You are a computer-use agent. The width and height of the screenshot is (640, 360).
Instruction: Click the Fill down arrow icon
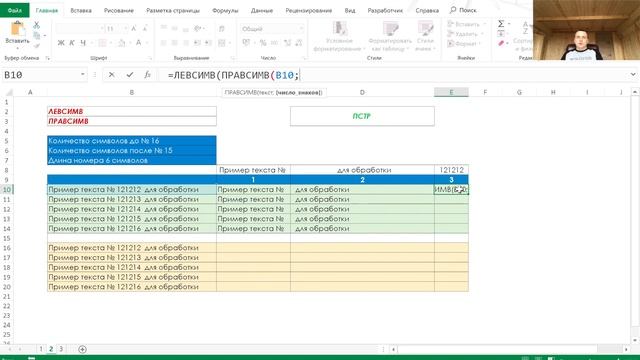tap(501, 33)
